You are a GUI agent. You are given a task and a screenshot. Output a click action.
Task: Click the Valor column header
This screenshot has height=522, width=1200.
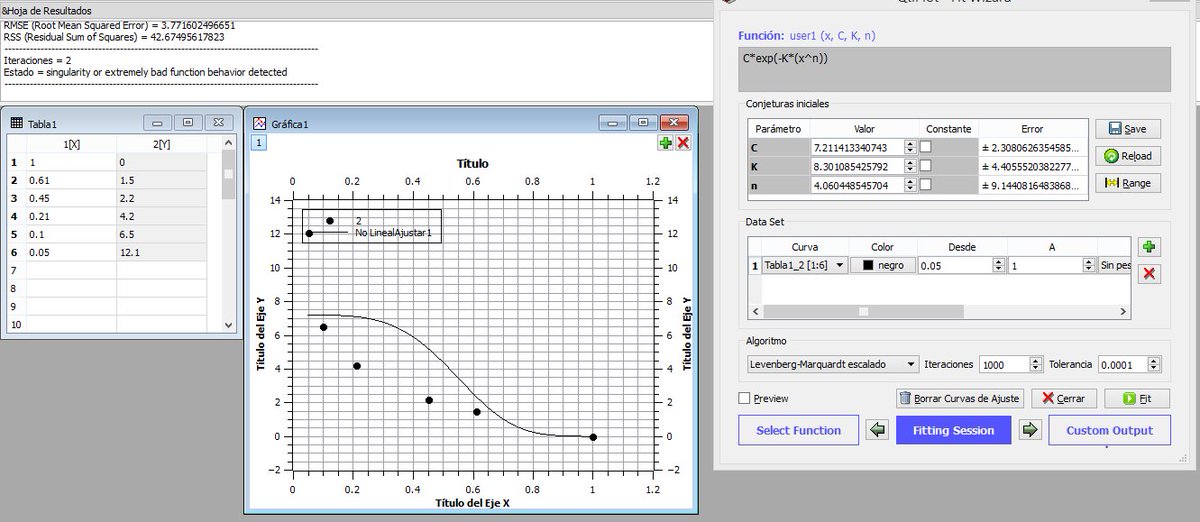(x=864, y=129)
